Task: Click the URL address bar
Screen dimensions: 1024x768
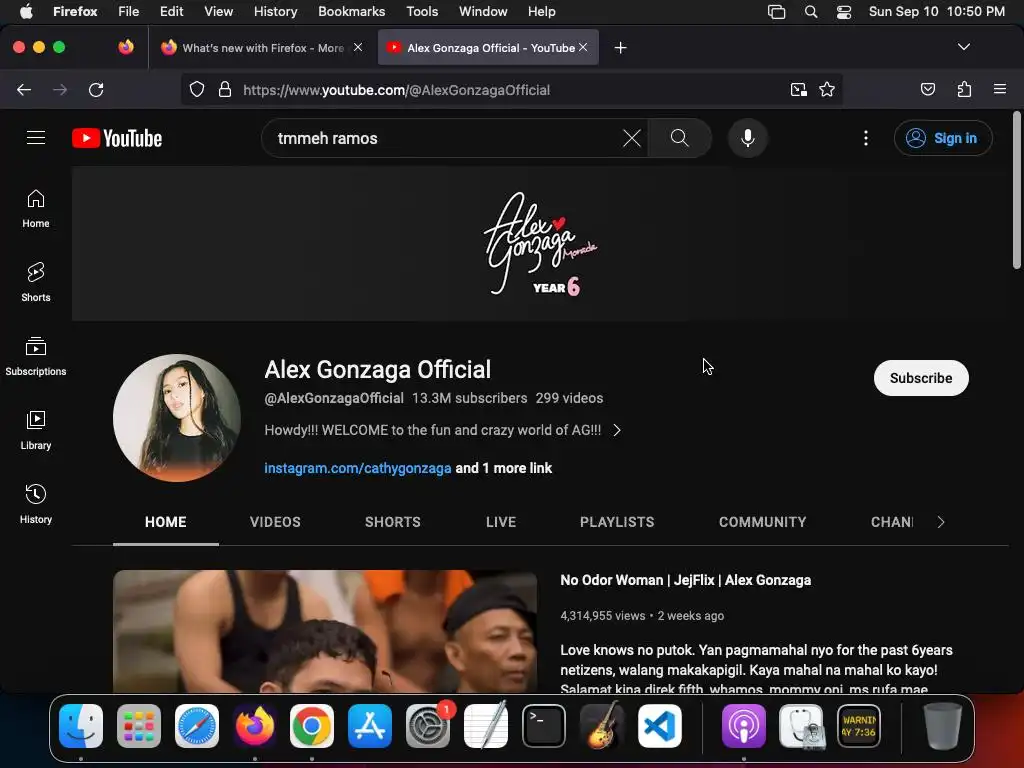Action: coord(509,89)
